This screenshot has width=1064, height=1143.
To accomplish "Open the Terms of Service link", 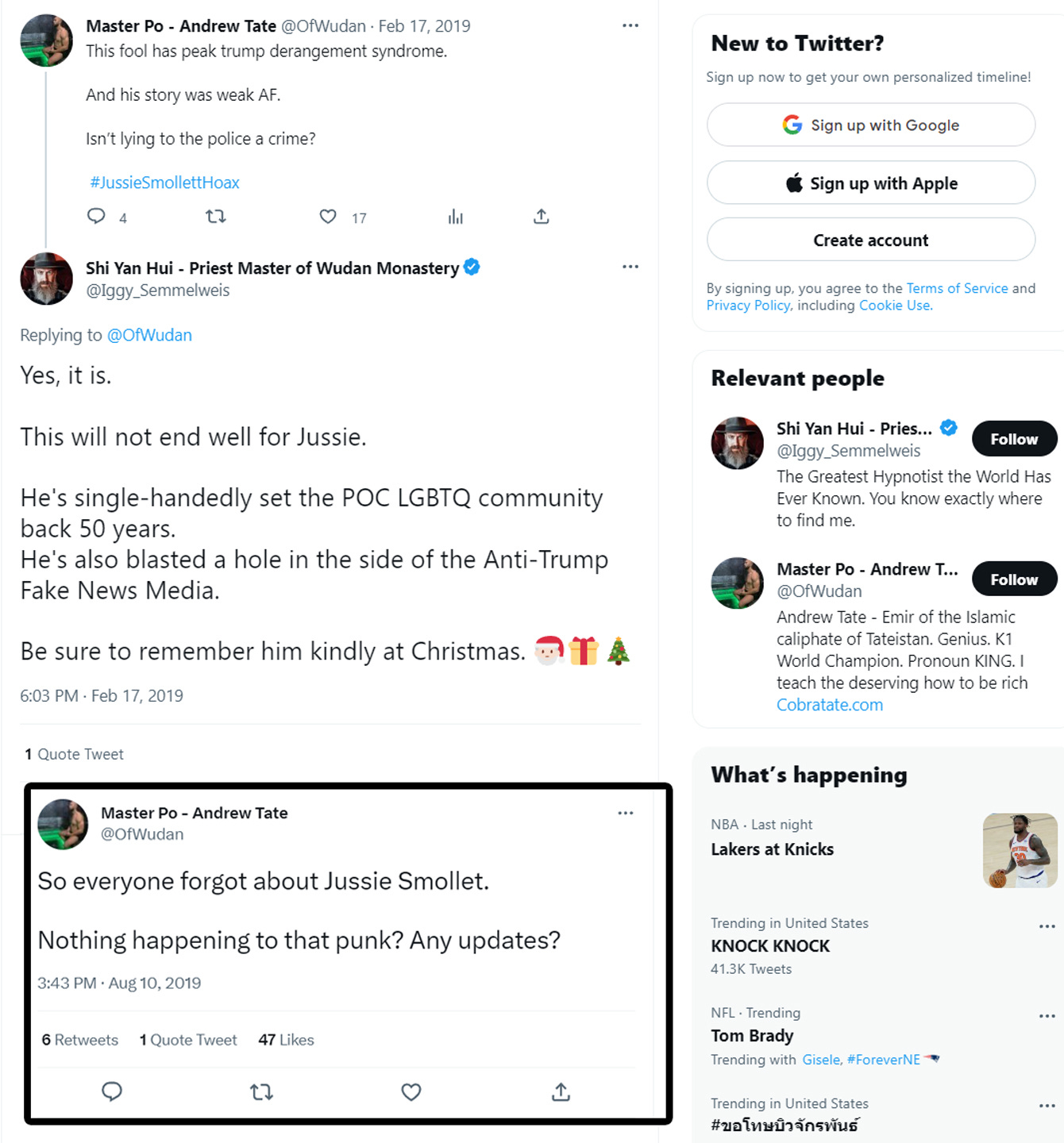I will pos(957,288).
